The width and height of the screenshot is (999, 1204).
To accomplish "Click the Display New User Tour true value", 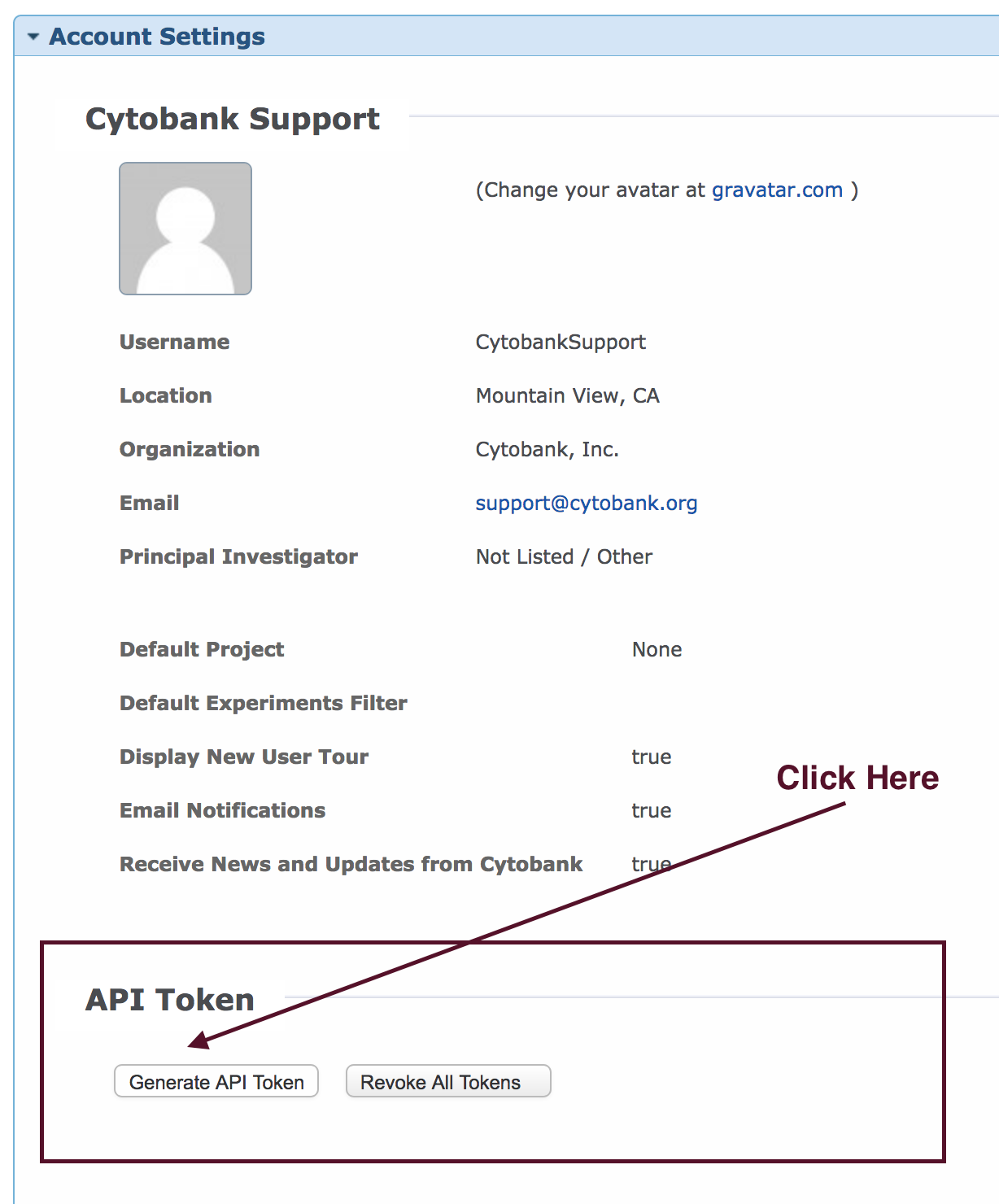I will (652, 757).
